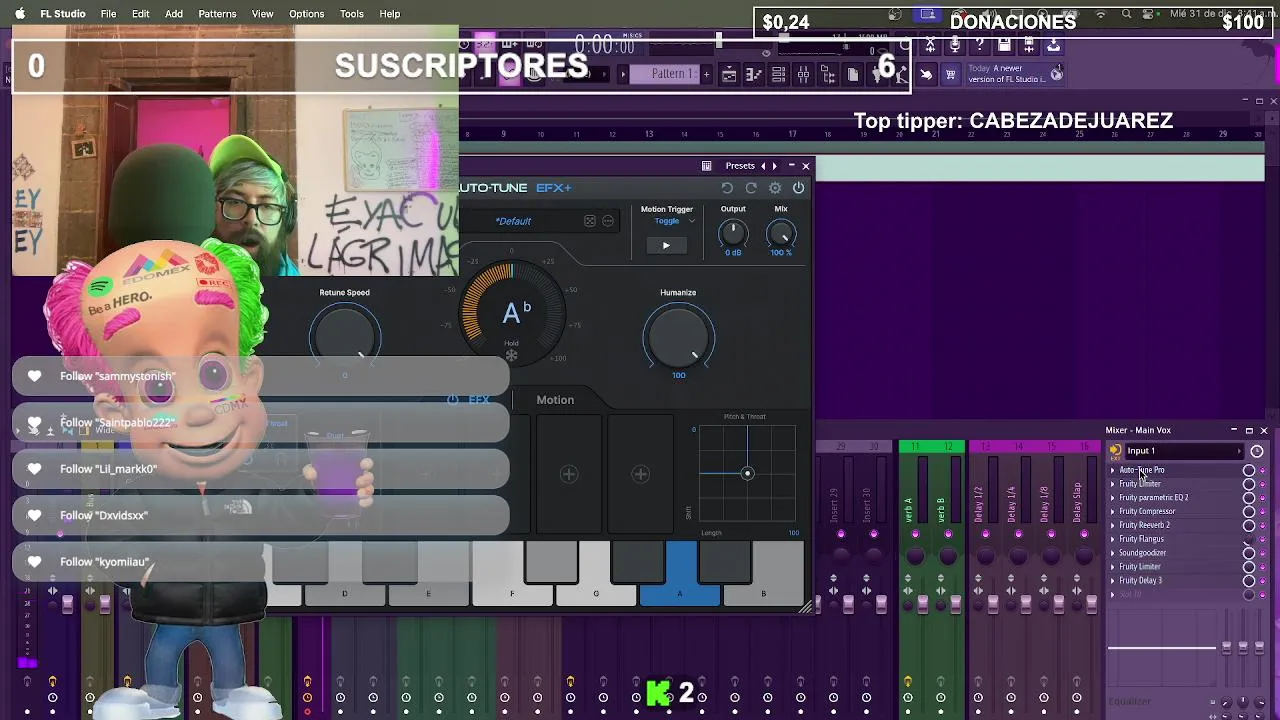Click the FL Studio app menu
The height and width of the screenshot is (720, 1280).
pyautogui.click(x=63, y=14)
